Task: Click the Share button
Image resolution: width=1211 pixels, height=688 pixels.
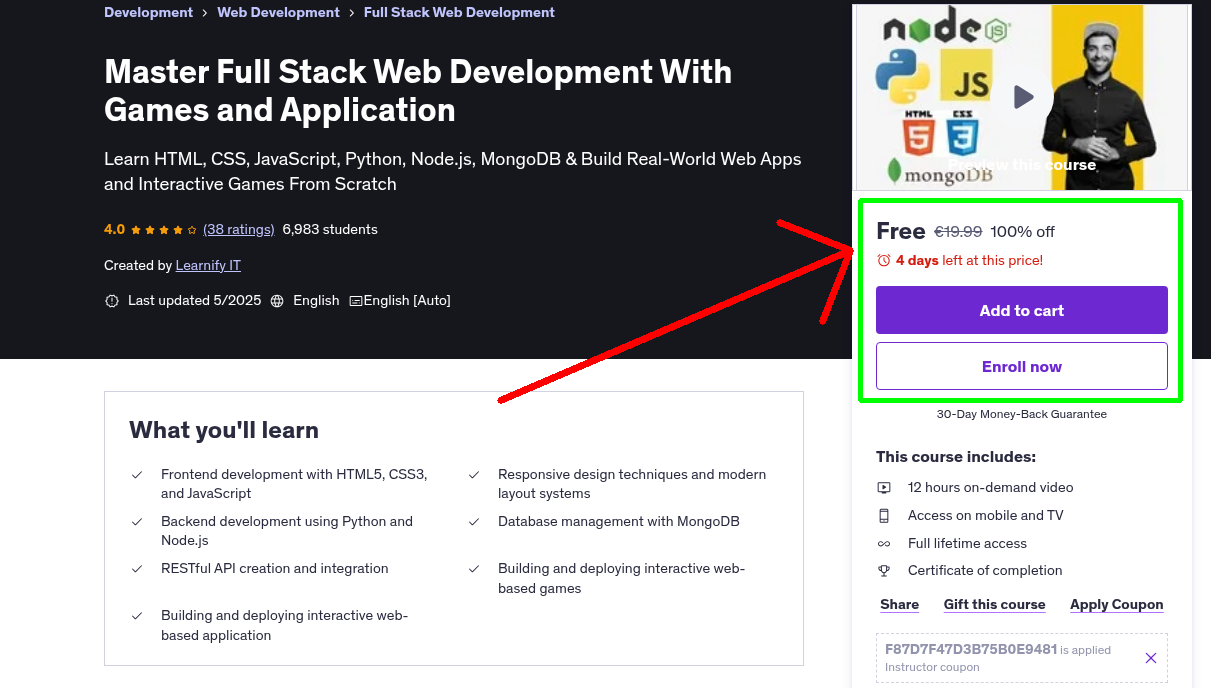Action: tap(899, 605)
